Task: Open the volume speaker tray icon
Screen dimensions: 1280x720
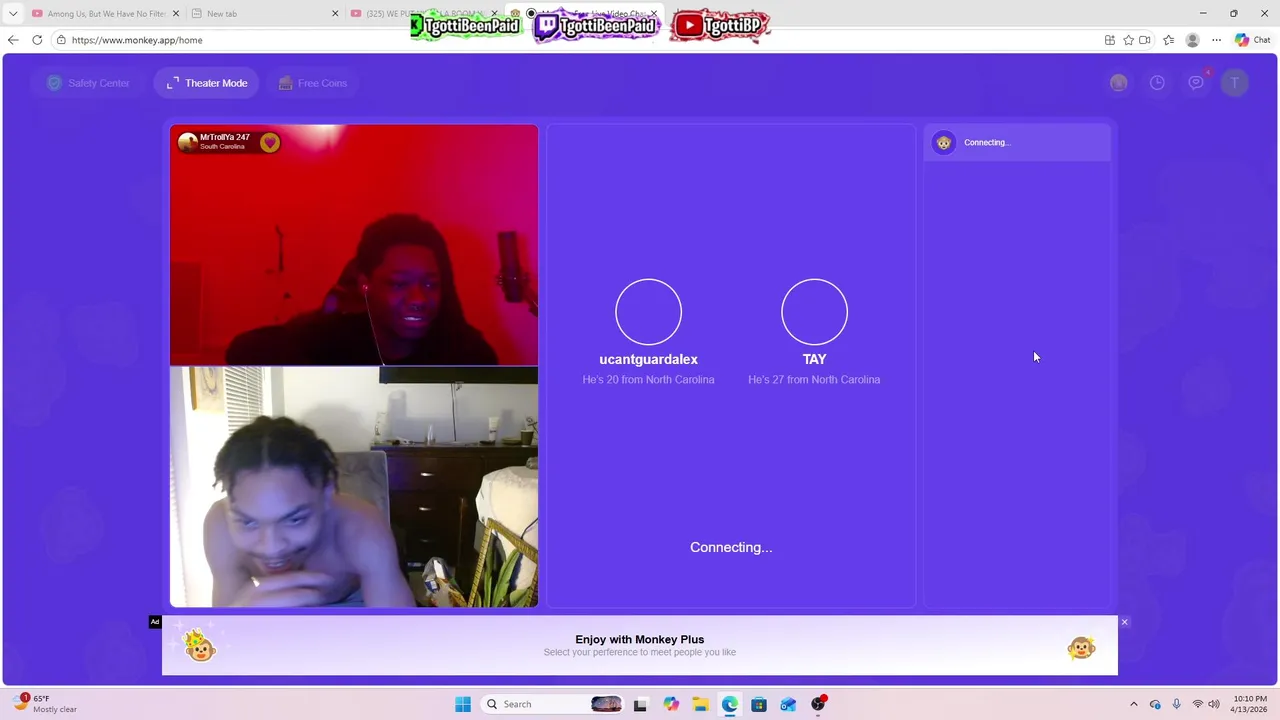Action: coord(1215,704)
